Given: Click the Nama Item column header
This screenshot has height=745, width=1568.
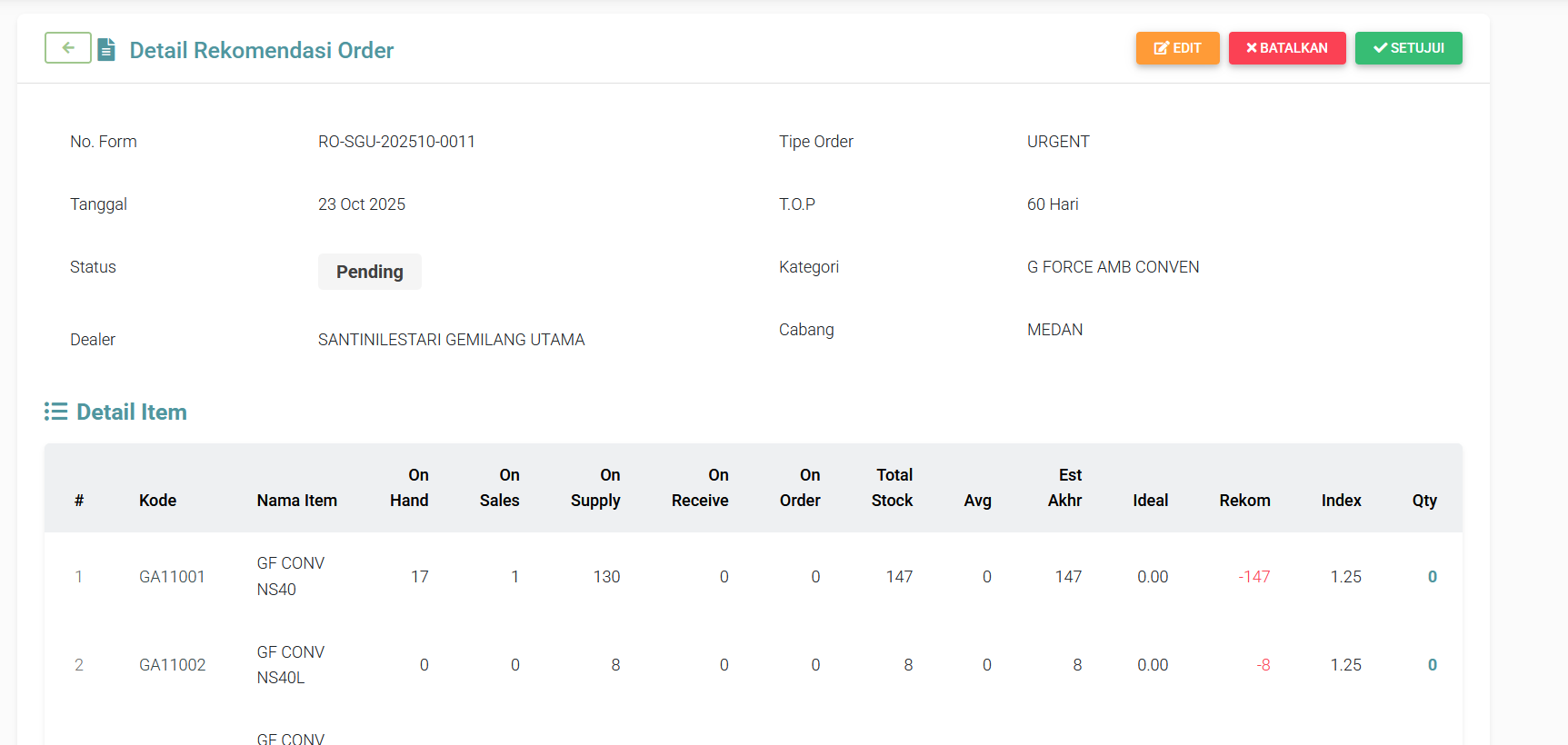Looking at the screenshot, I should 296,501.
